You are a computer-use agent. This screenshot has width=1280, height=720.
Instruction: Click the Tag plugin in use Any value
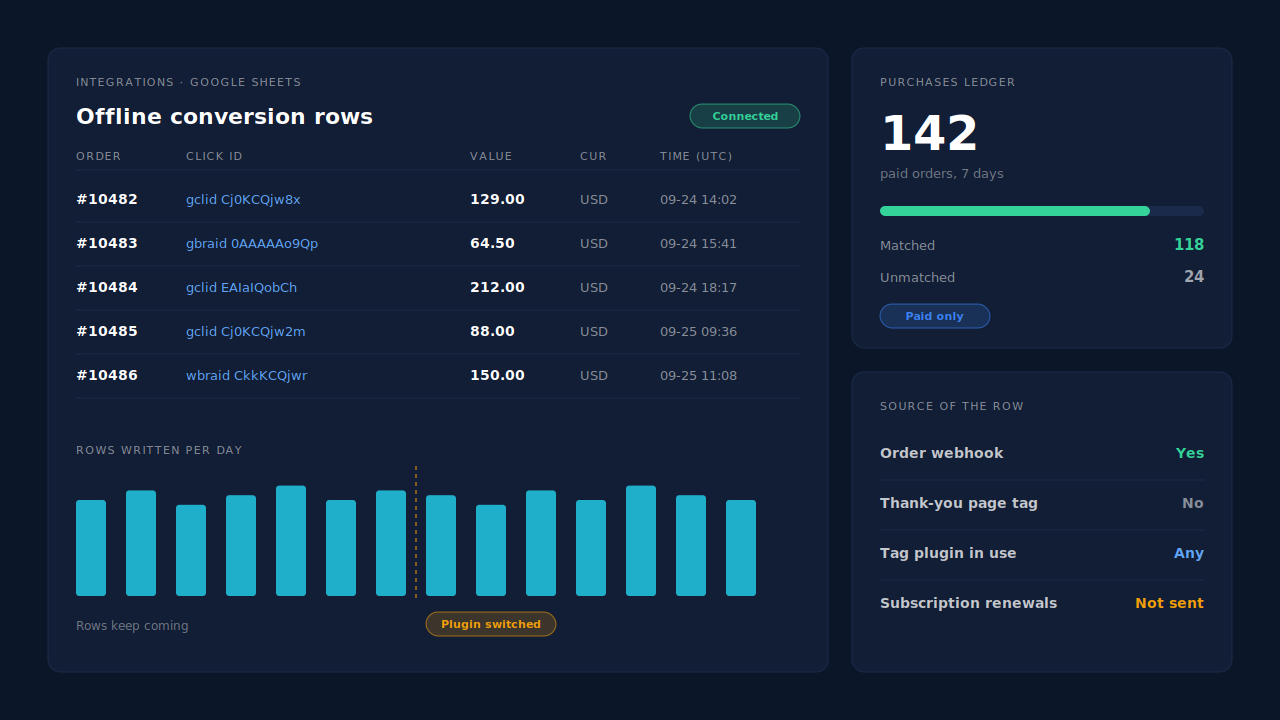[x=1189, y=553]
